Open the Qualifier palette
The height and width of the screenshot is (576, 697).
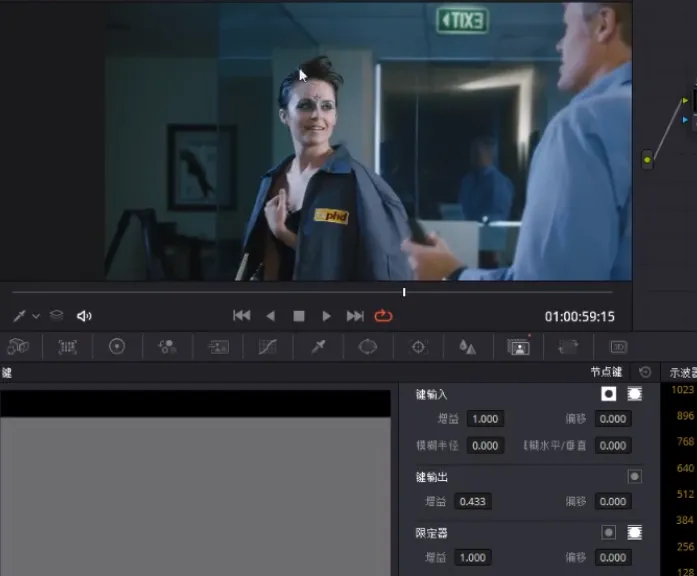tap(318, 347)
